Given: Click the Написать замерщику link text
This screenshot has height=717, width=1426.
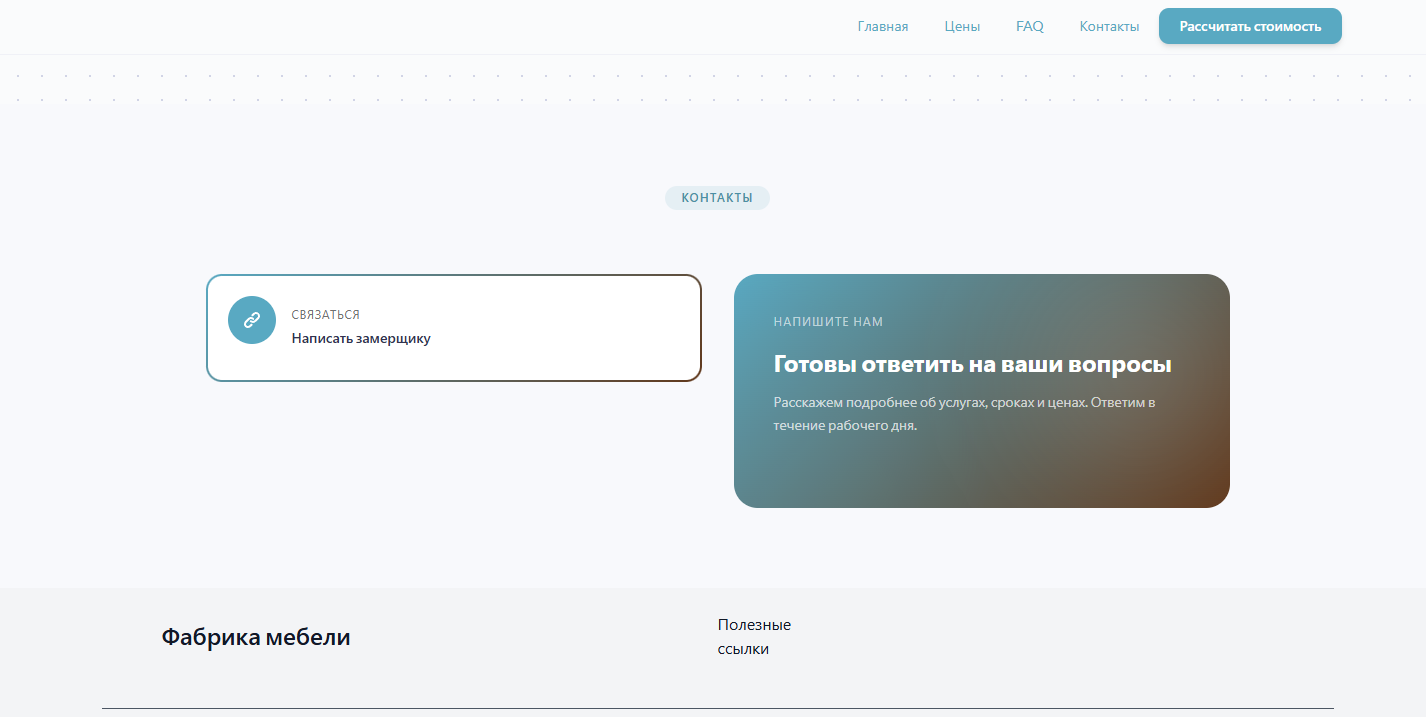Looking at the screenshot, I should 361,339.
